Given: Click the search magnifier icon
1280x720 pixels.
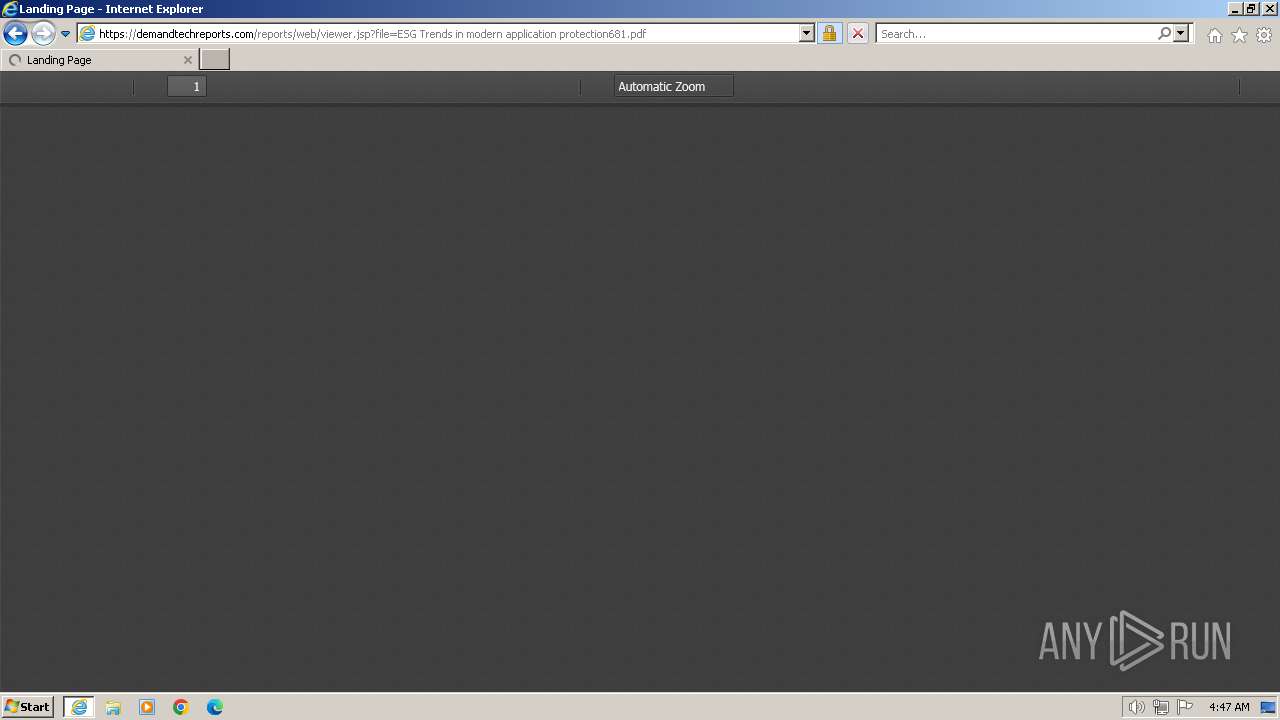Looking at the screenshot, I should [x=1164, y=34].
